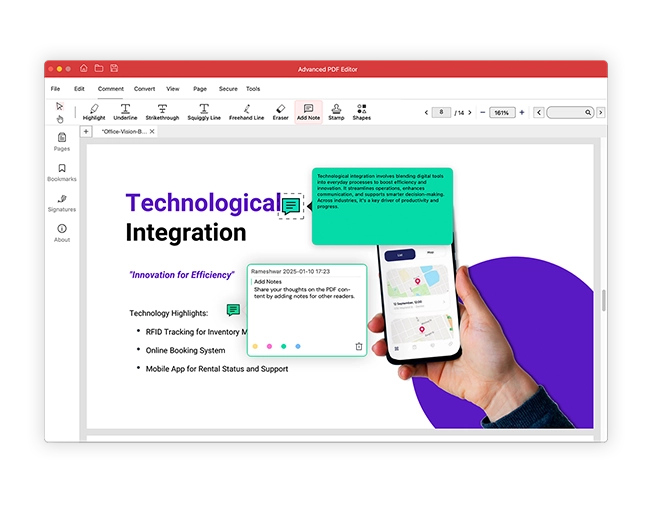
Task: Open the Page menu
Action: 200,89
